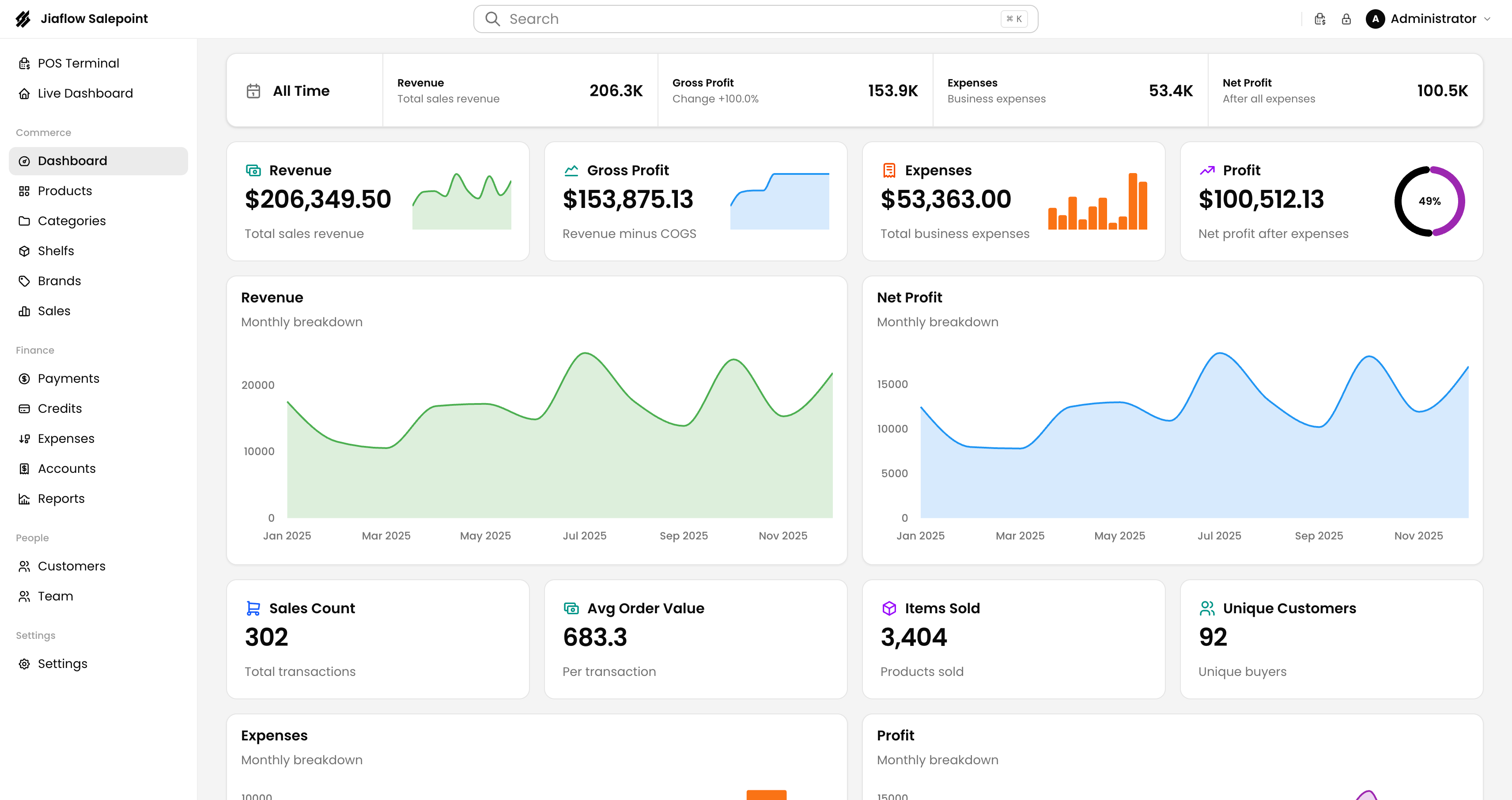The height and width of the screenshot is (800, 1512).
Task: Go to Live Dashboard
Action: [x=98, y=93]
